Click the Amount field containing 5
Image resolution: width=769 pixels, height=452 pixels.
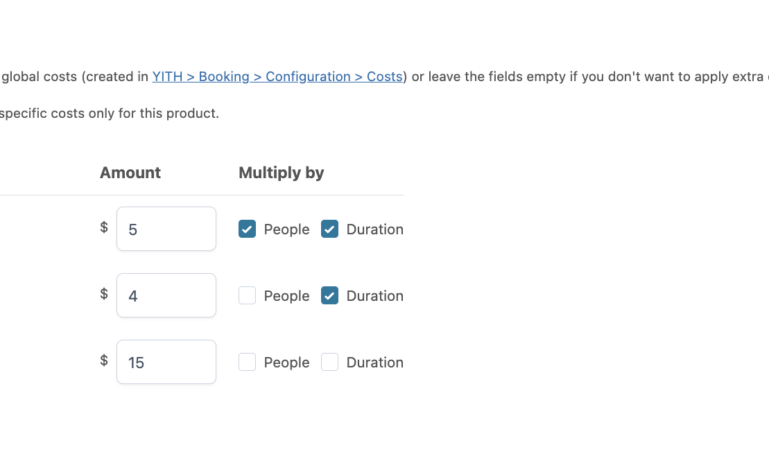click(166, 229)
